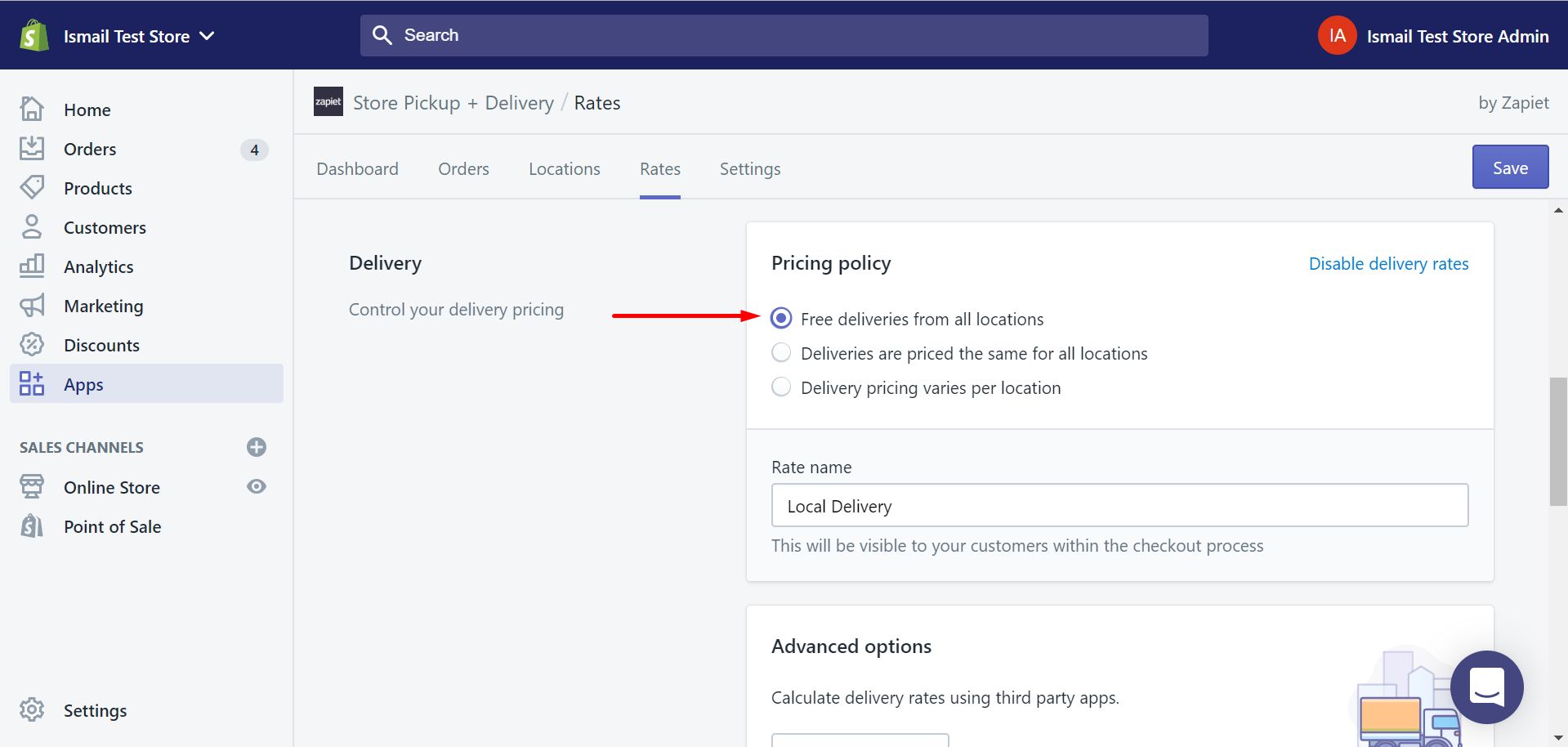Select Free deliveries from all locations
The image size is (1568, 747).
781,318
